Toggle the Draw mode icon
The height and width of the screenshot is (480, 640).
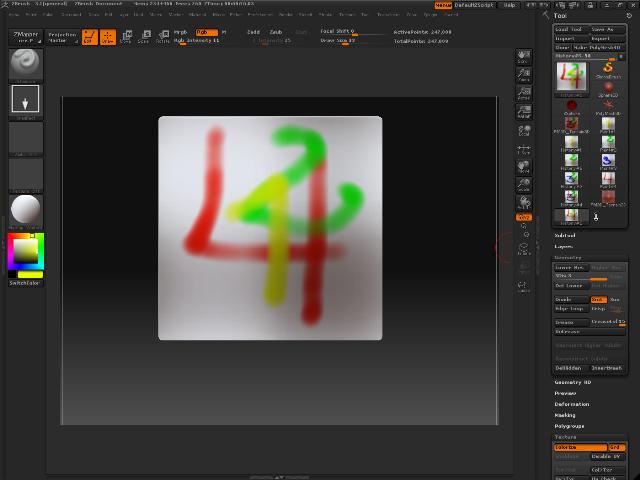coord(108,37)
